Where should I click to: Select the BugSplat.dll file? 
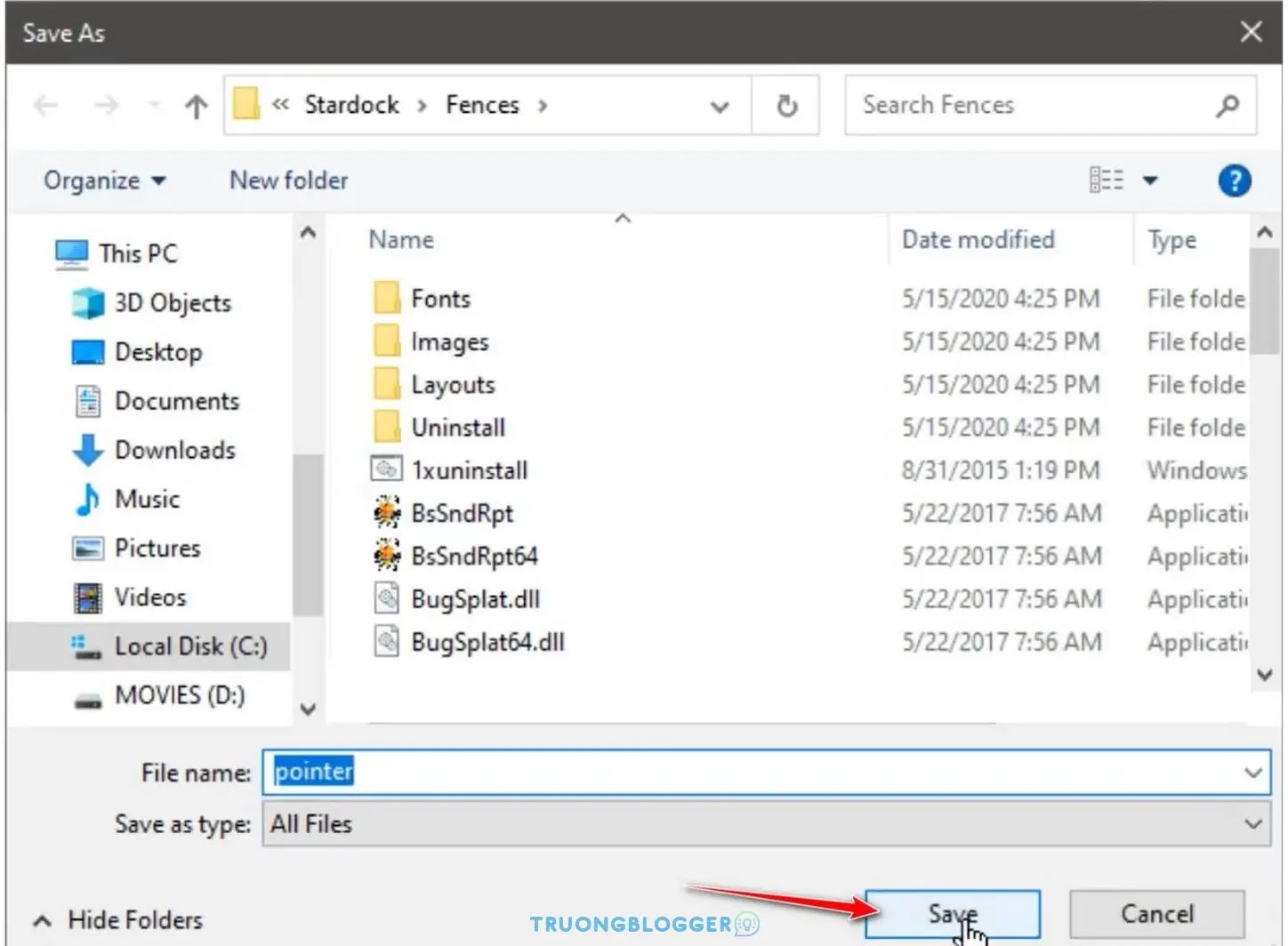click(x=475, y=599)
